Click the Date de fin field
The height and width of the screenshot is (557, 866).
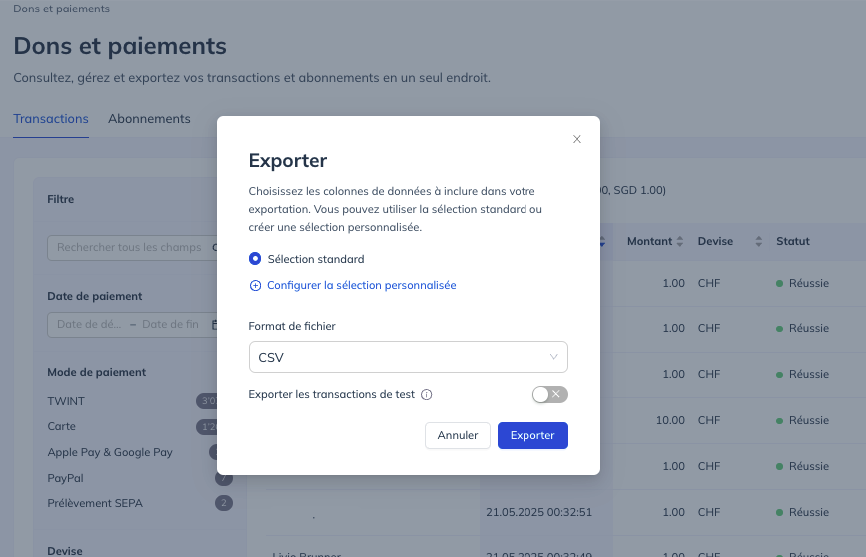[170, 325]
